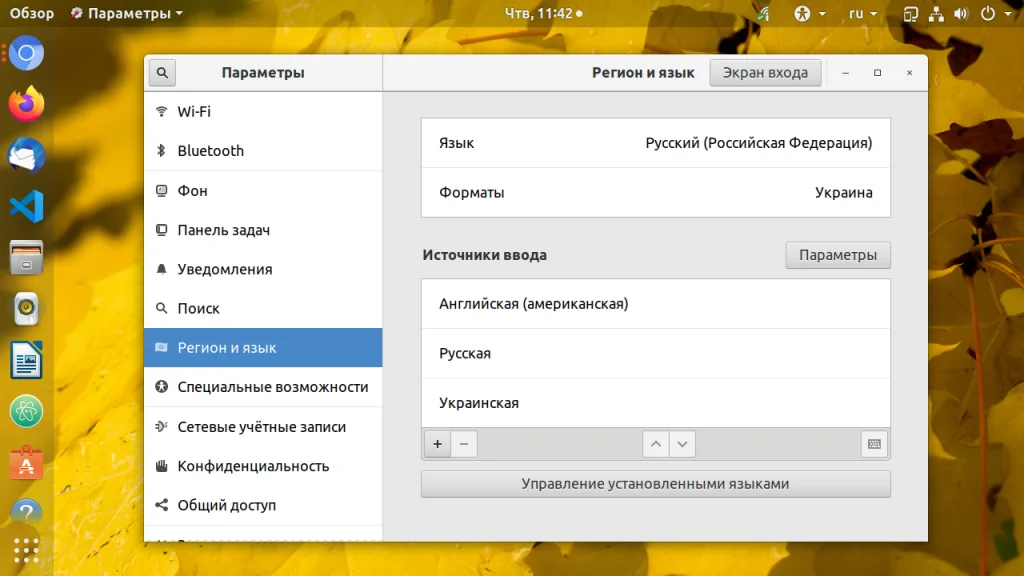Click Управление установленными языками button
Viewport: 1024px width, 576px height.
click(656, 484)
